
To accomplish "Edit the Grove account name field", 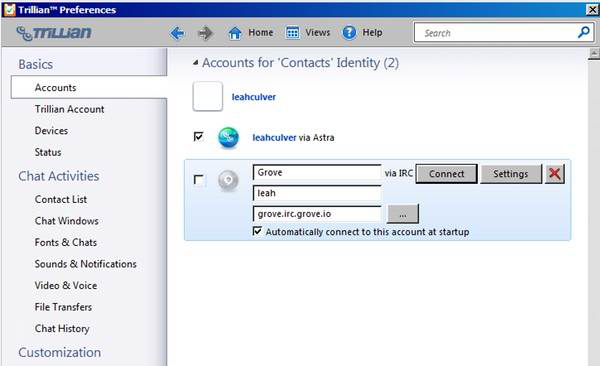I will point(317,172).
